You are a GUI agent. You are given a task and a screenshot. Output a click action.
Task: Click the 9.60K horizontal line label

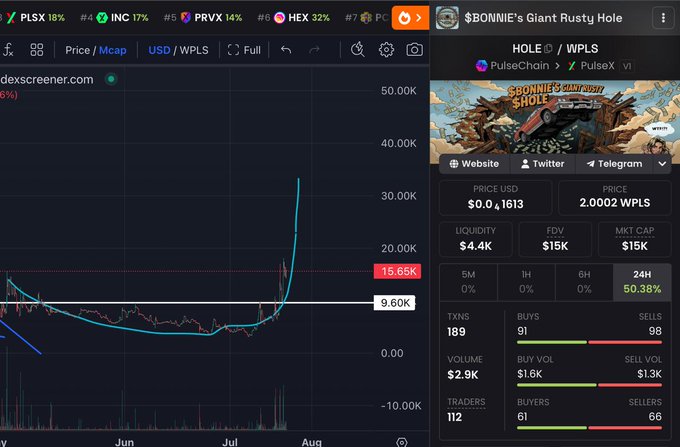point(394,303)
